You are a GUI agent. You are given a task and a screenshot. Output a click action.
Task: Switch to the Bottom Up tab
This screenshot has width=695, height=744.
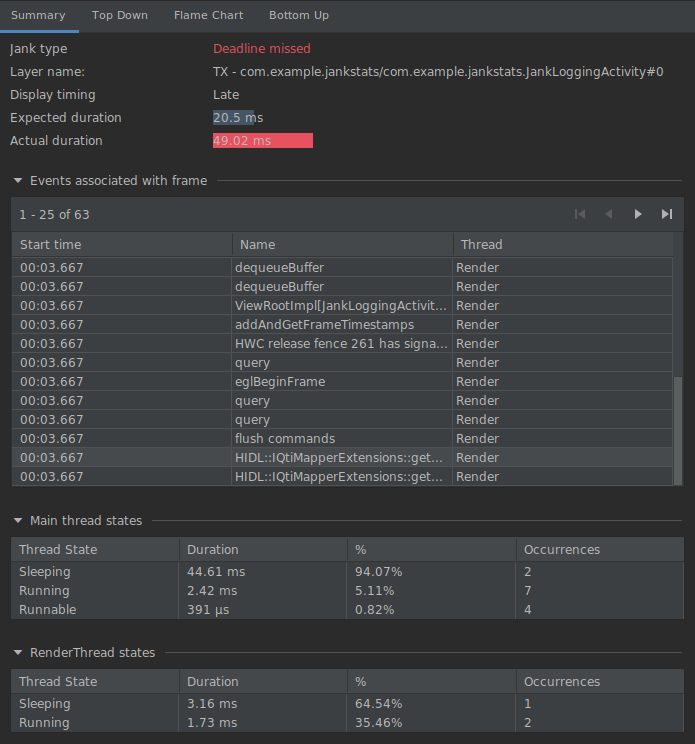click(x=299, y=15)
